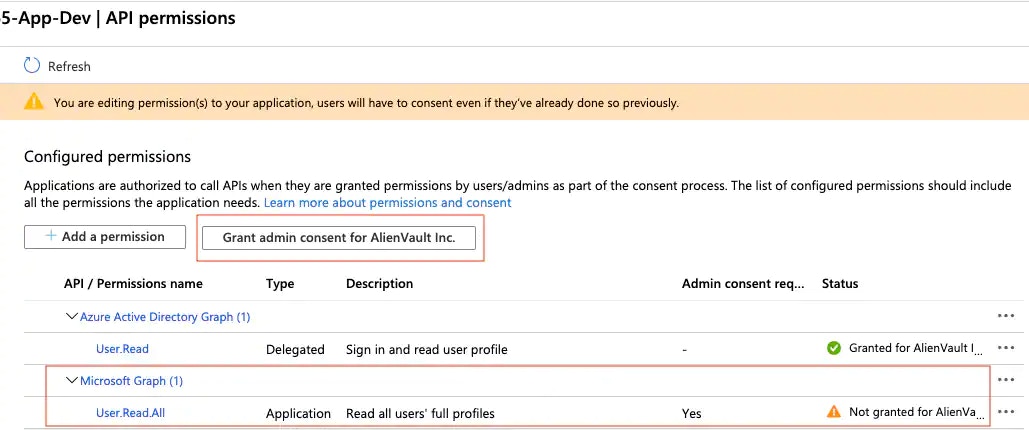Click the orange not granted warning icon
This screenshot has width=1029, height=430.
pos(833,412)
